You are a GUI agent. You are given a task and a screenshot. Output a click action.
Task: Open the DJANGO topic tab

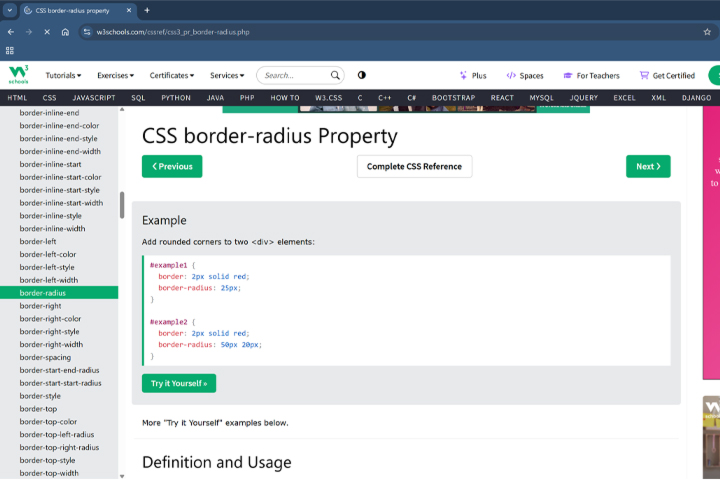point(696,98)
